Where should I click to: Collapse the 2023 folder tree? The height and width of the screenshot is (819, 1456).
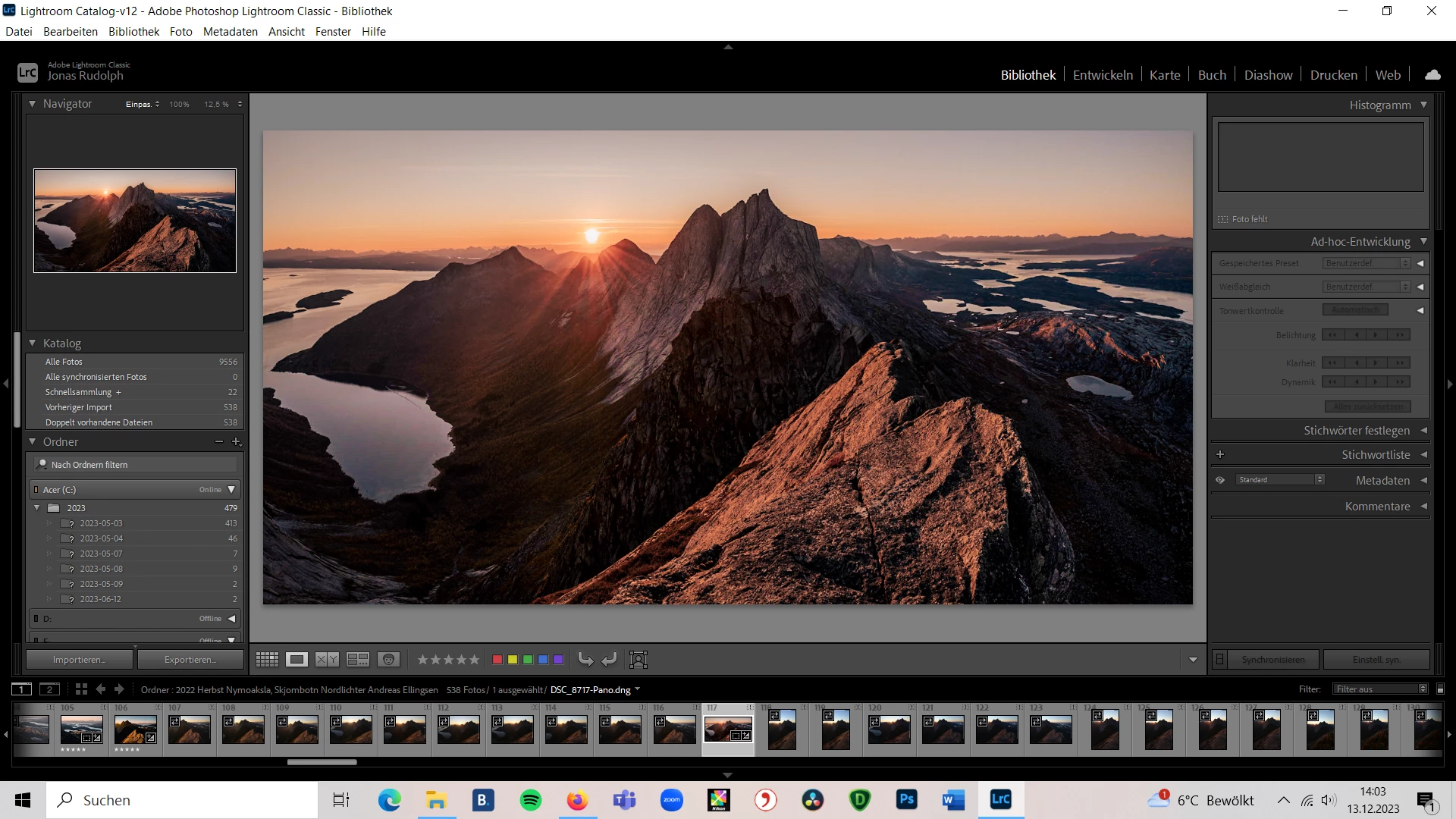click(36, 508)
